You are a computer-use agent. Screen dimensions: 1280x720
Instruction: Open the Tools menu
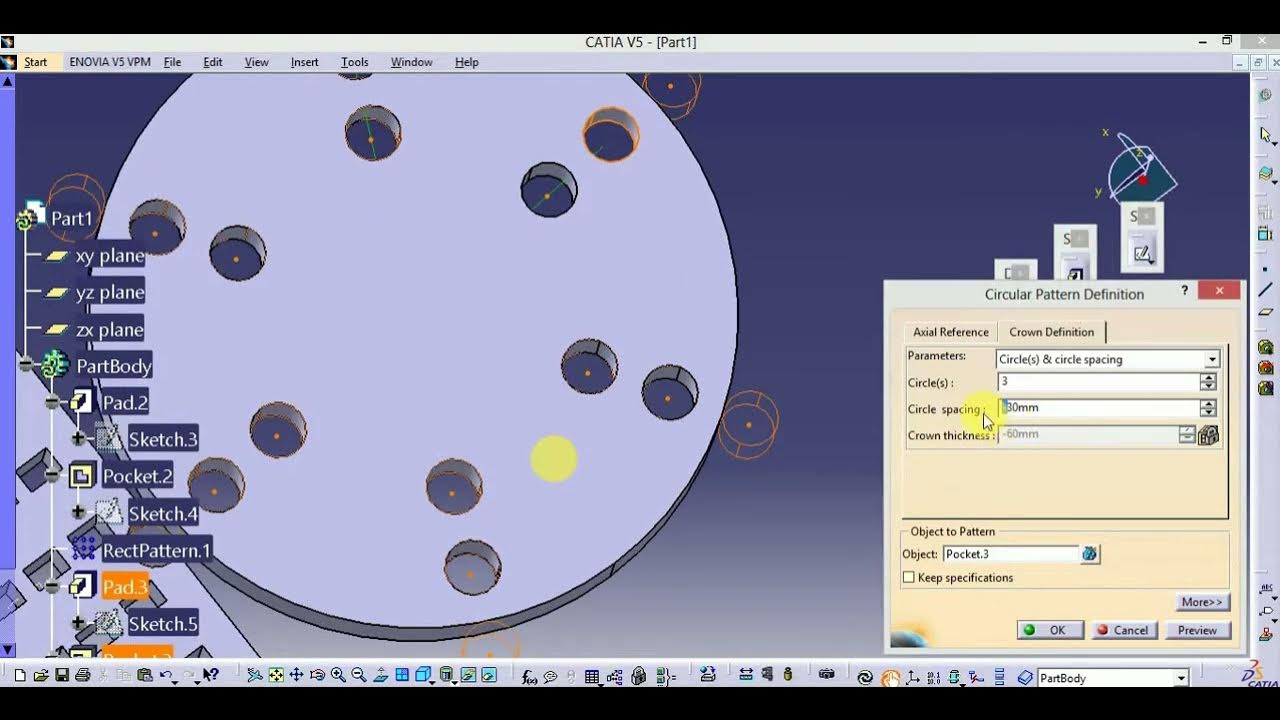pyautogui.click(x=354, y=62)
